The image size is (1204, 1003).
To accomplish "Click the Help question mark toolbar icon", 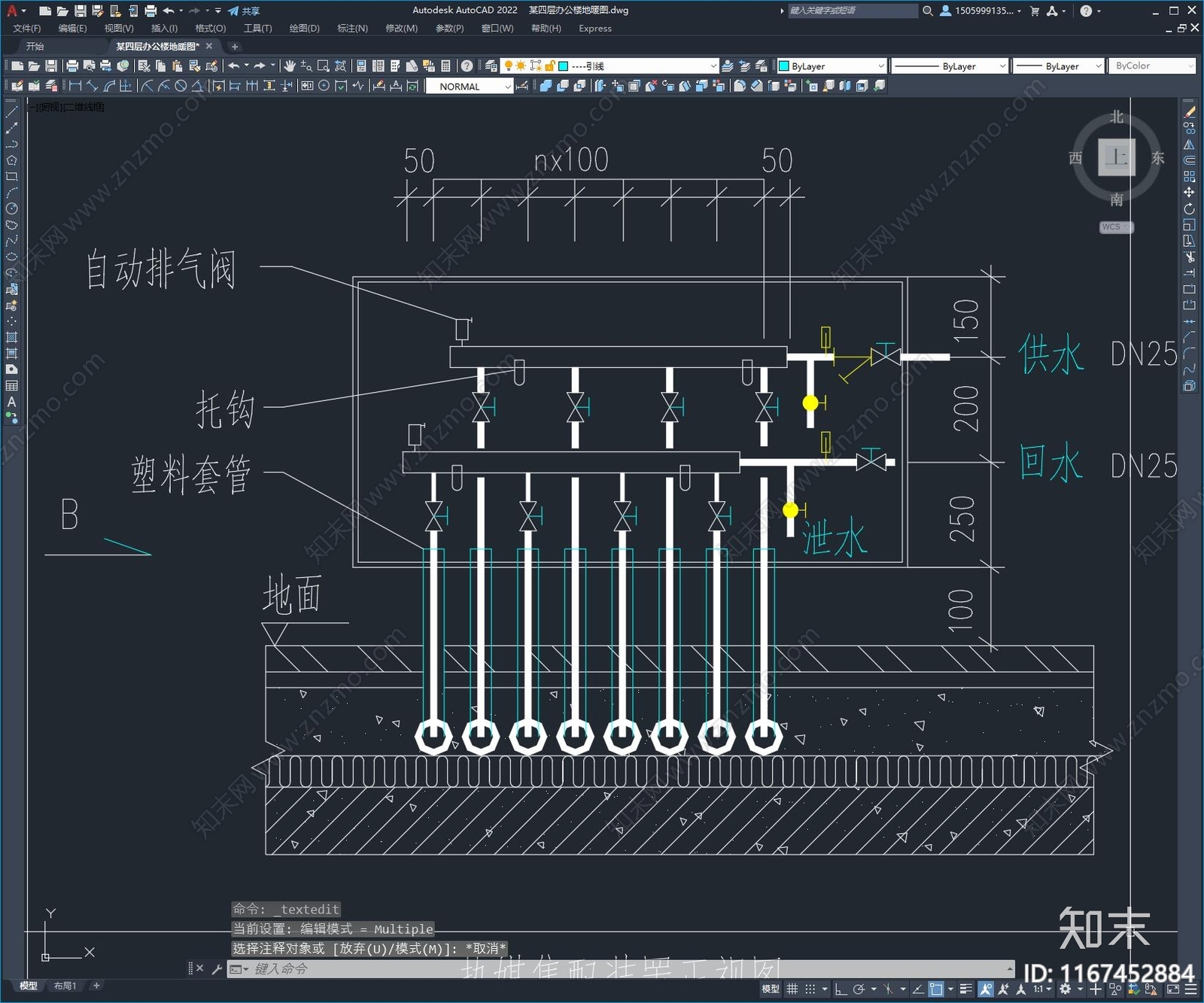I will [x=467, y=66].
